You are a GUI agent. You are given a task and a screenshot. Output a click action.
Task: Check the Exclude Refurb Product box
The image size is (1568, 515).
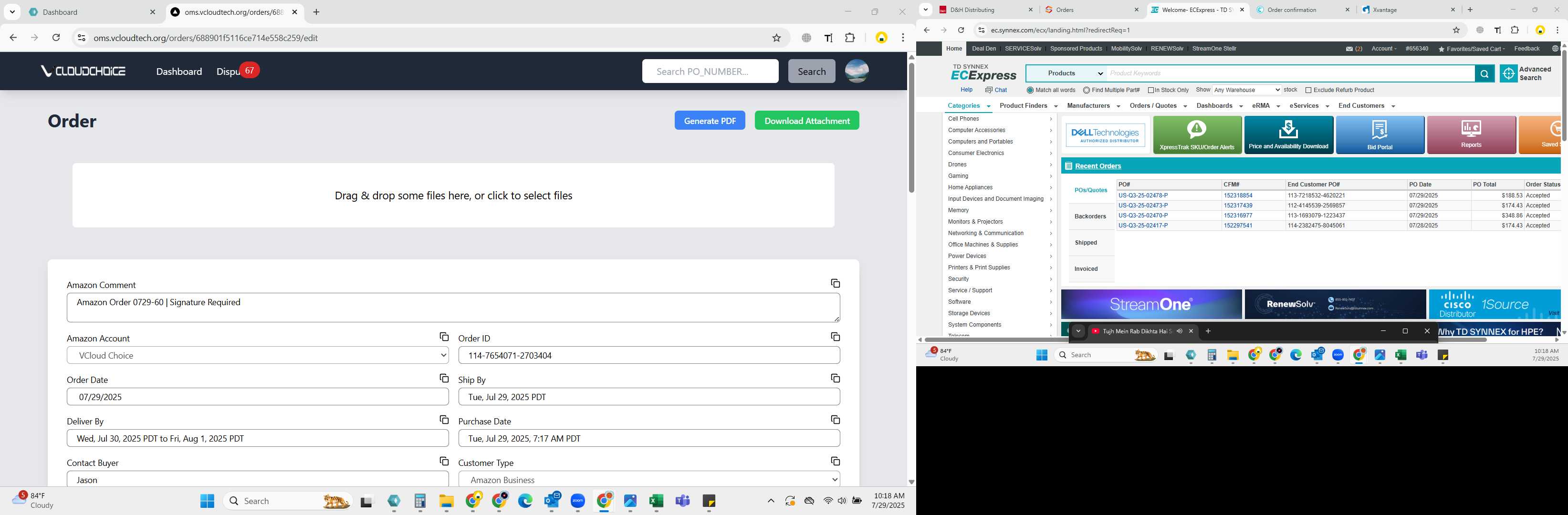pos(1308,90)
